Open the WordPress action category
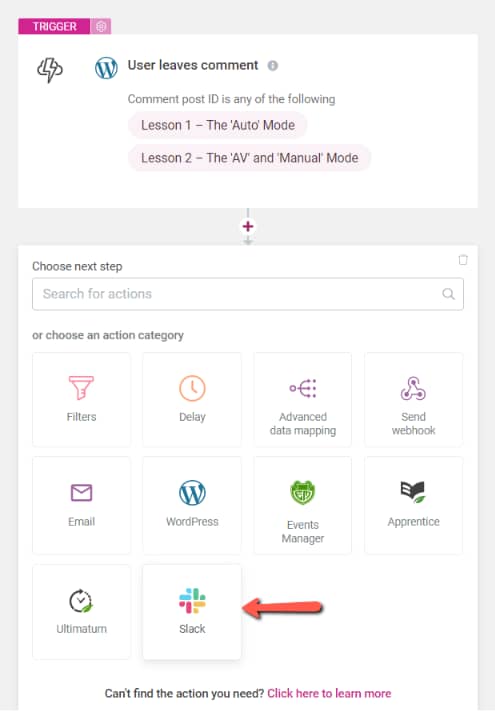Viewport: 495px width, 714px height. point(192,505)
